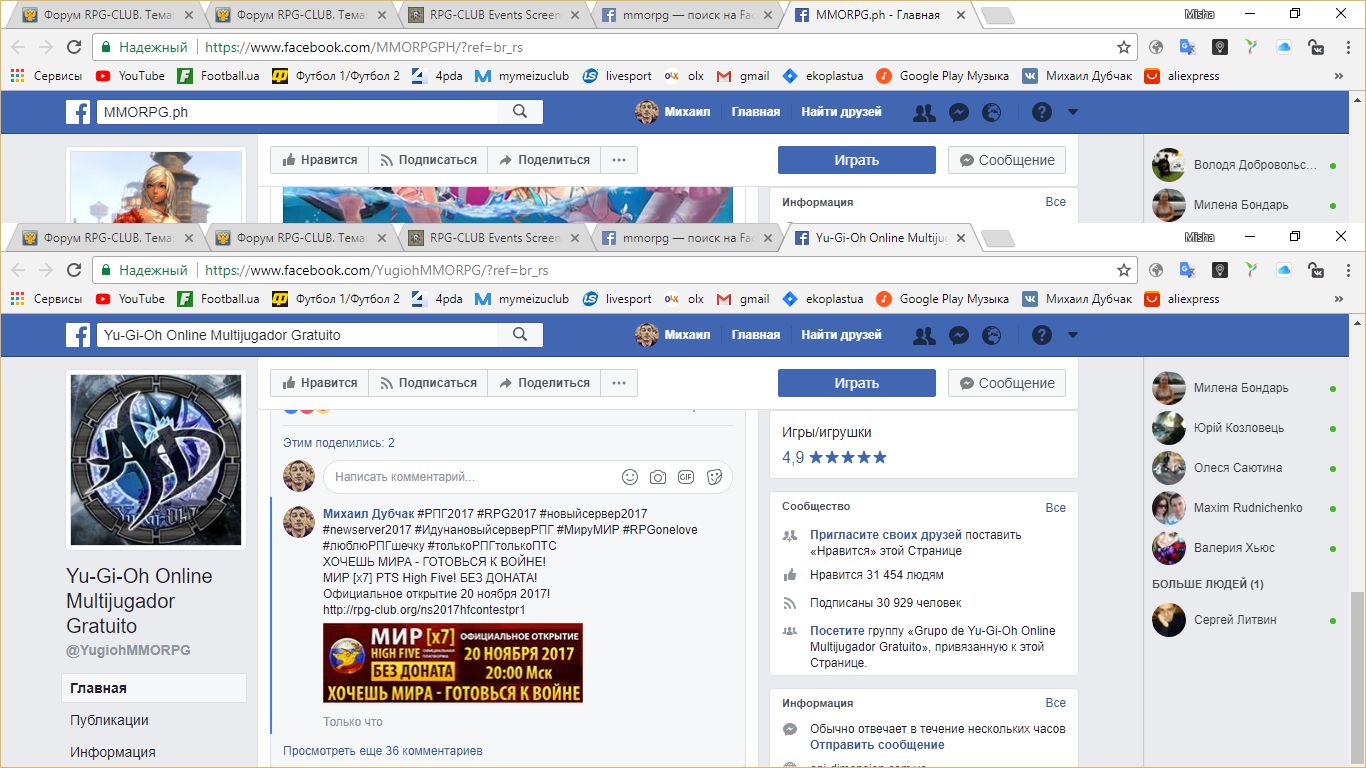The image size is (1366, 768).
Task: Go back in the Yu-Gi-Oh browser window
Action: pyautogui.click(x=18, y=270)
